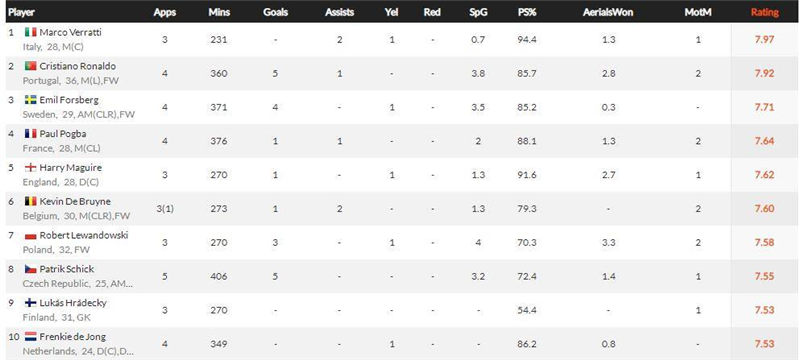This screenshot has width=800, height=360.
Task: Click Czech flag icon beside Patrik Schick
Action: coord(31,269)
